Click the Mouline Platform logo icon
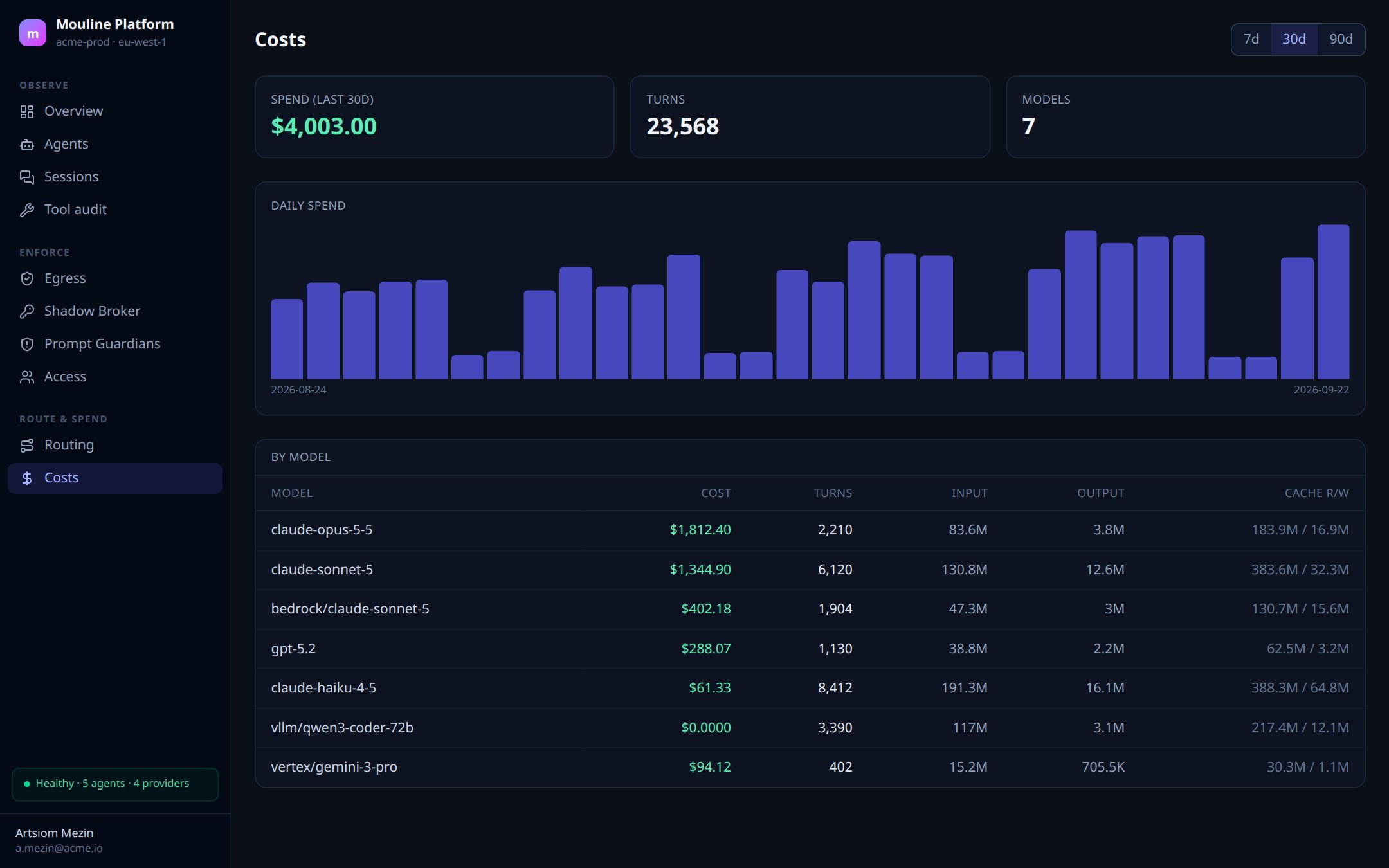This screenshot has width=1389, height=868. tap(33, 33)
